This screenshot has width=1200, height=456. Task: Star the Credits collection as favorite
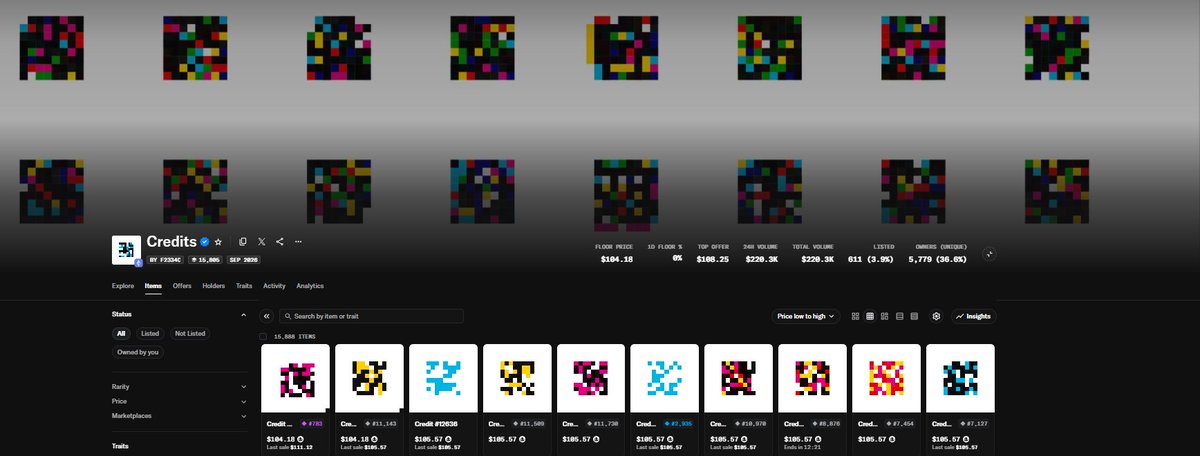pos(218,242)
